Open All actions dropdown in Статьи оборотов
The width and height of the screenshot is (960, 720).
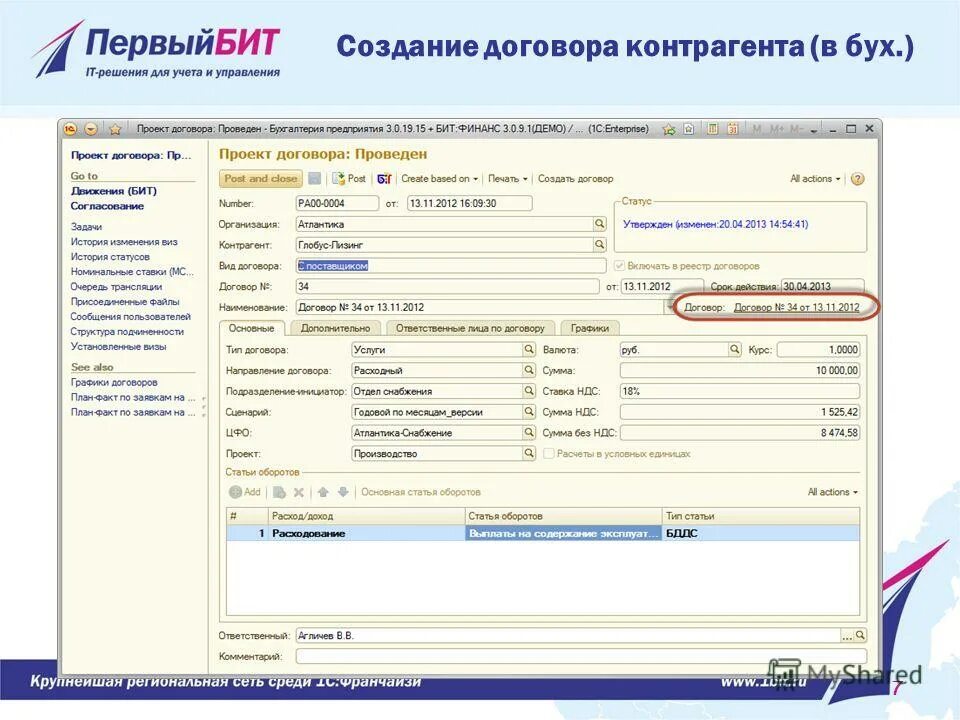click(833, 492)
